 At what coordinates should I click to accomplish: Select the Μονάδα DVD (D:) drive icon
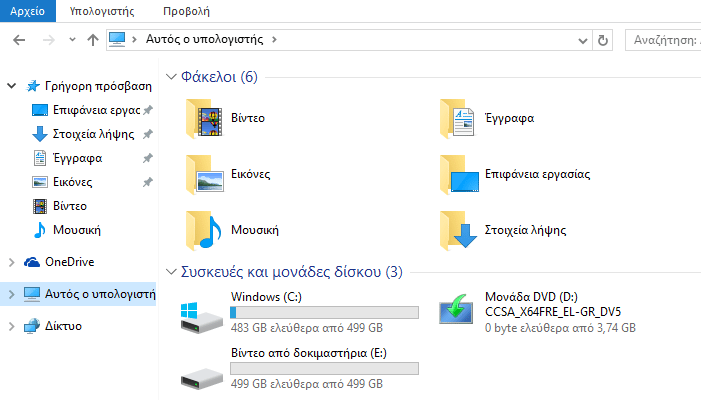tap(456, 309)
